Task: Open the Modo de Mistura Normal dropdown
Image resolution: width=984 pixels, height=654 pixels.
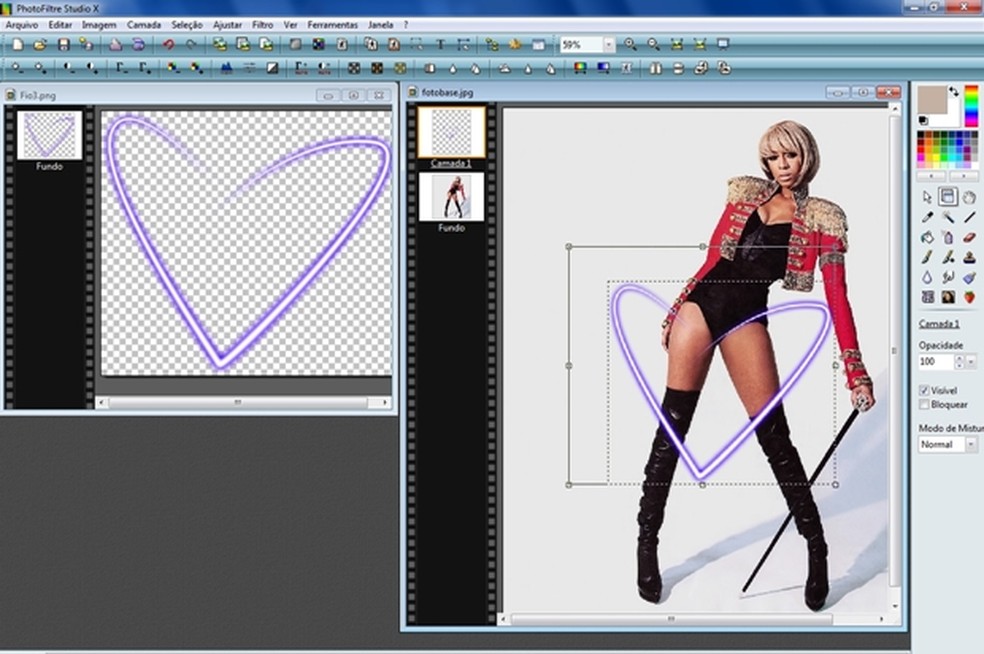Action: [971, 444]
